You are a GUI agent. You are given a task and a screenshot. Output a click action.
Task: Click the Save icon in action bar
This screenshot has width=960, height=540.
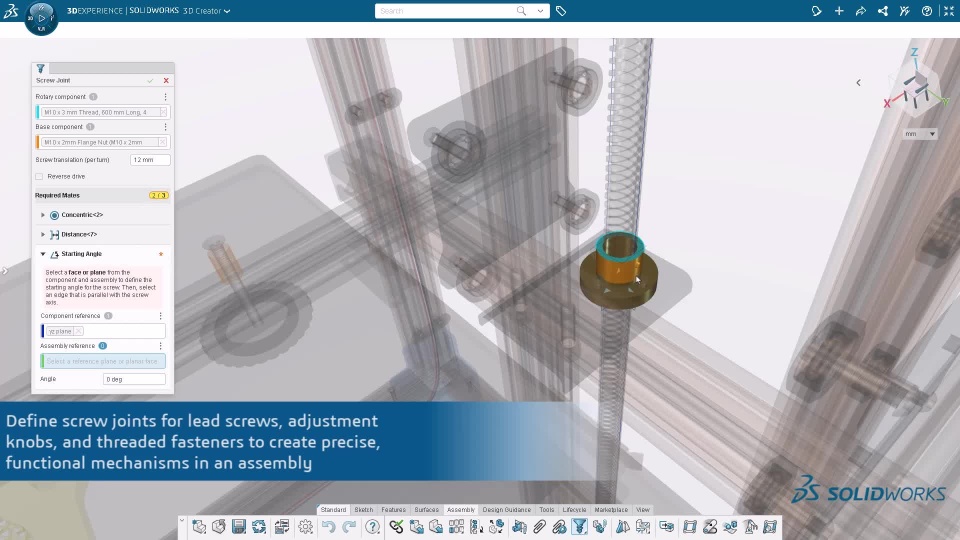tap(239, 527)
